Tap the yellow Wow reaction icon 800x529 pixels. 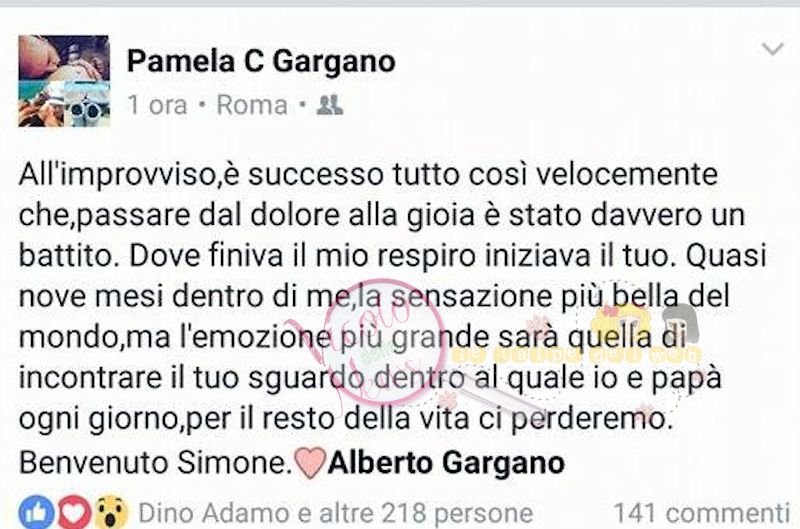pos(111,512)
